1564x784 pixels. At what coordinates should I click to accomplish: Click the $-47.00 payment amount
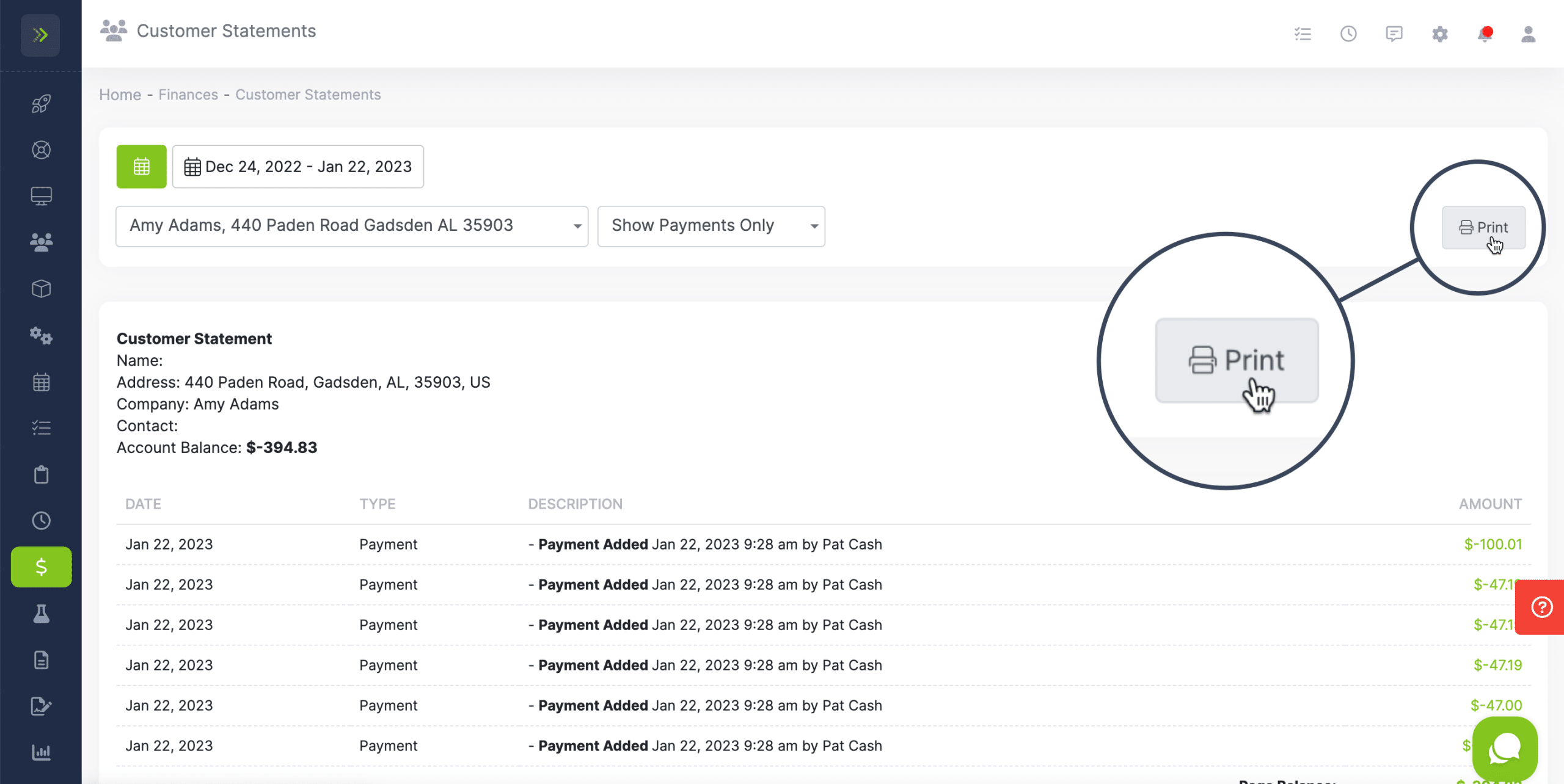[x=1496, y=705]
